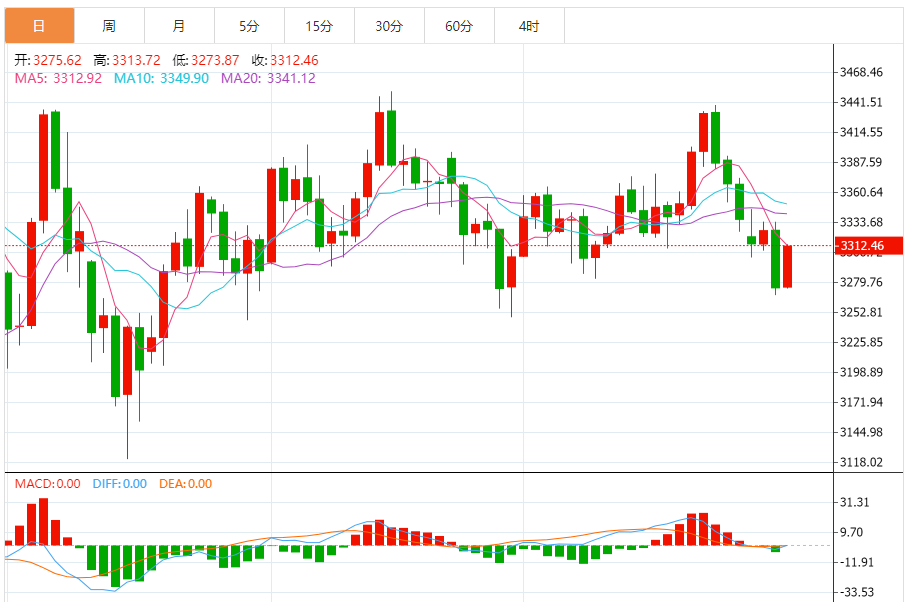Click the 3468.46 price axis label
The height and width of the screenshot is (602, 908).
pyautogui.click(x=861, y=72)
